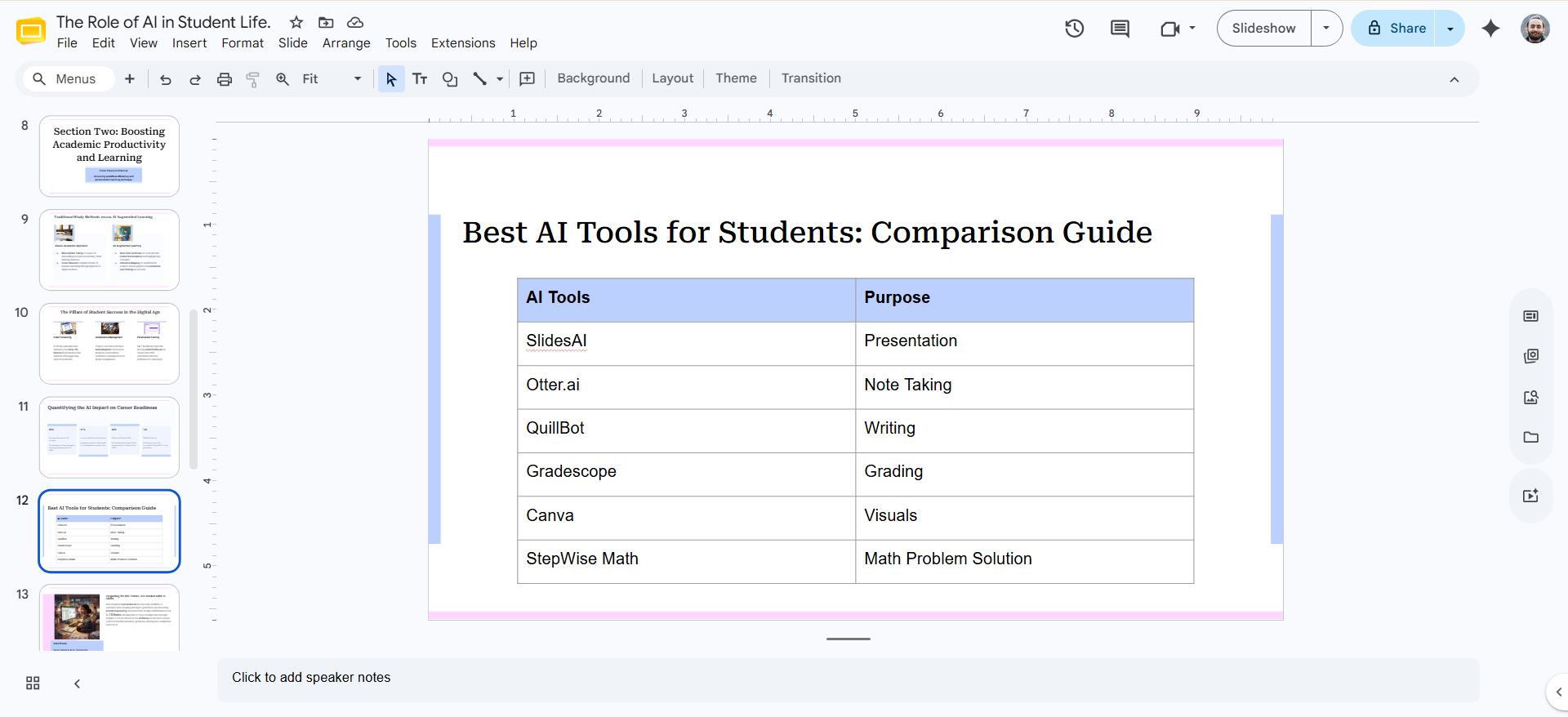
Task: Choose the Select arrow cursor tool
Action: coord(391,79)
